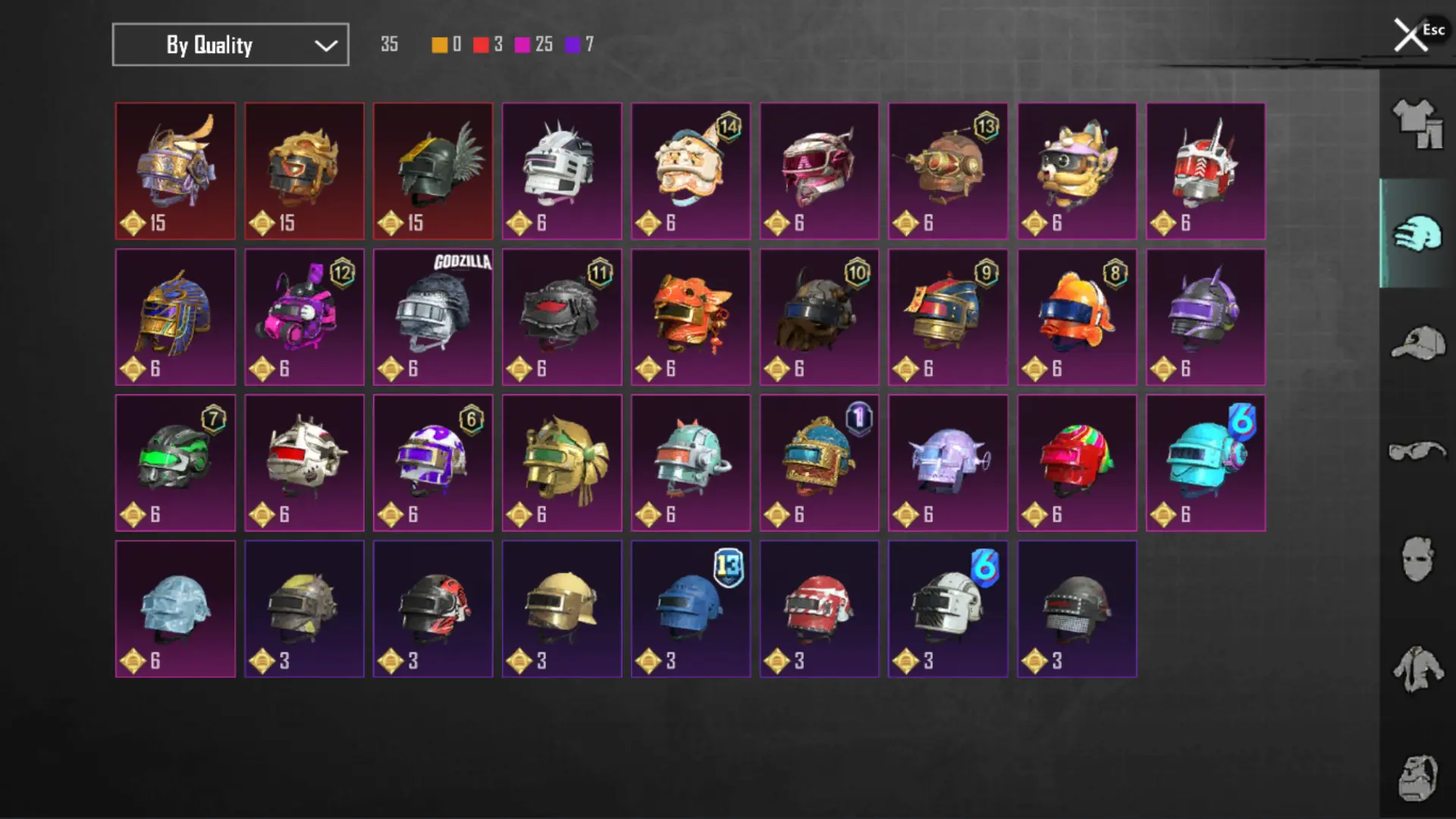Select the green winged helmet worth 15
The height and width of the screenshot is (819, 1456).
click(433, 171)
